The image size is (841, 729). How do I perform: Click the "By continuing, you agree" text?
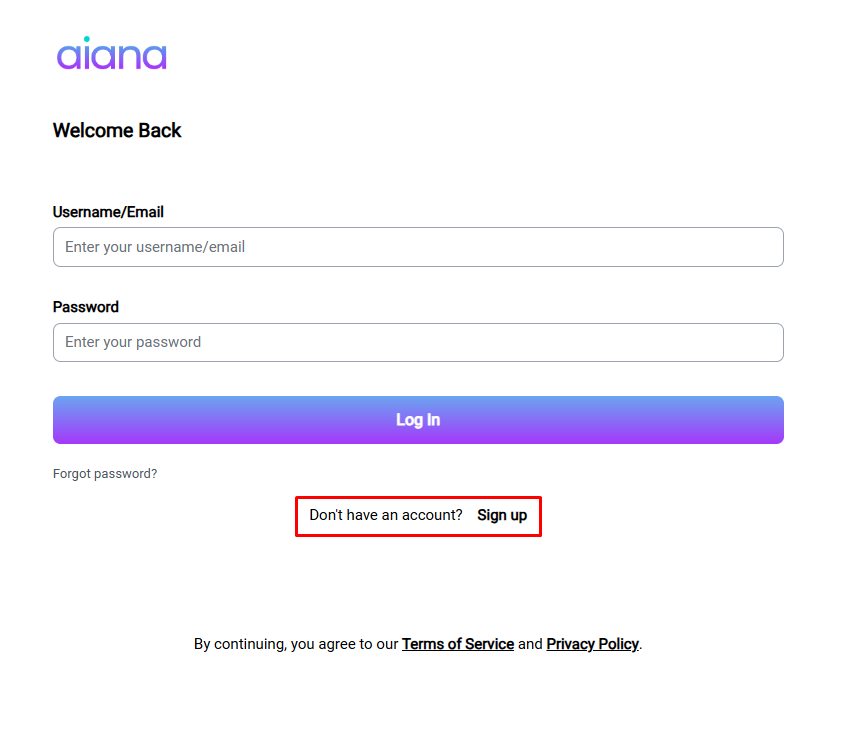277,644
